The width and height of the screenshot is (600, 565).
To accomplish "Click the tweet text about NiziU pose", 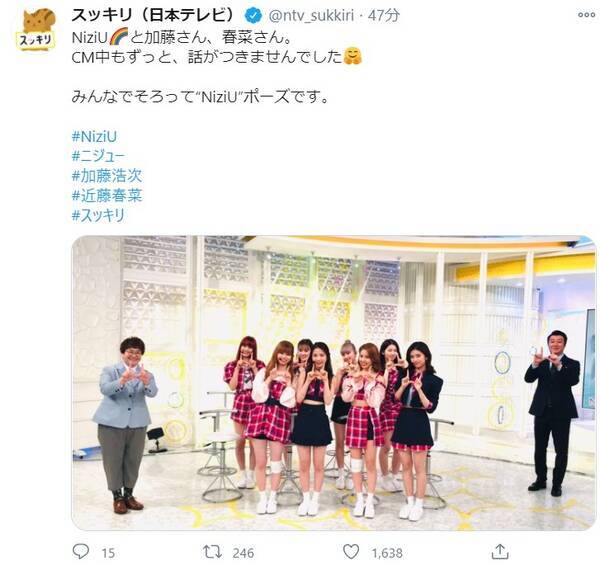I will (x=200, y=97).
